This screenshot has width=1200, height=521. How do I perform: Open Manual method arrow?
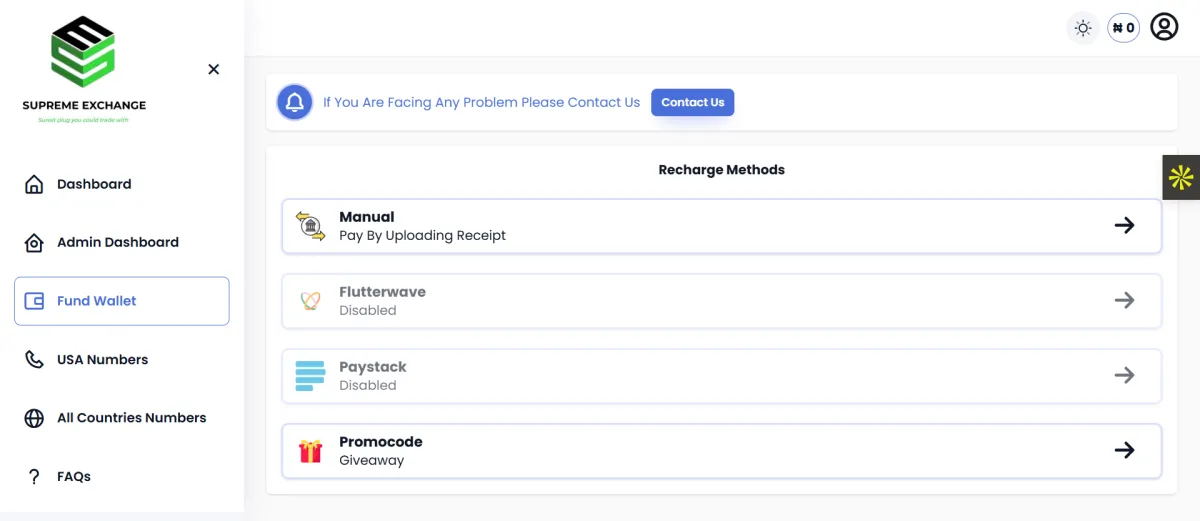[x=1124, y=225]
